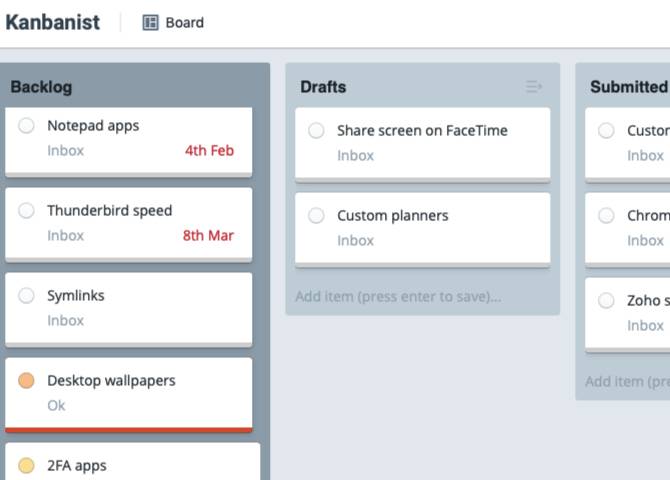This screenshot has height=480, width=670.
Task: Click the Kanbanist logo title
Action: click(x=52, y=22)
